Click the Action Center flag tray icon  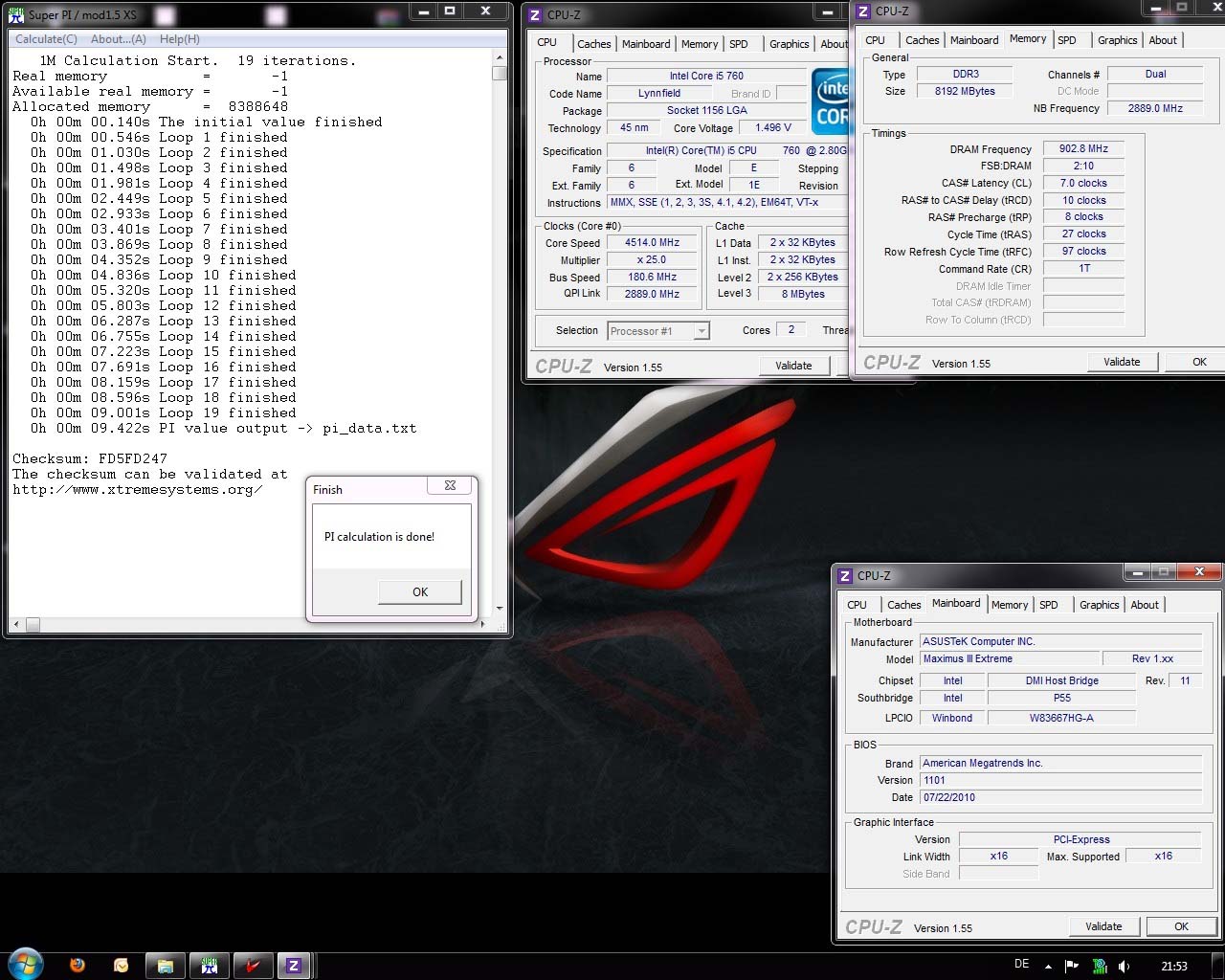point(1072,967)
